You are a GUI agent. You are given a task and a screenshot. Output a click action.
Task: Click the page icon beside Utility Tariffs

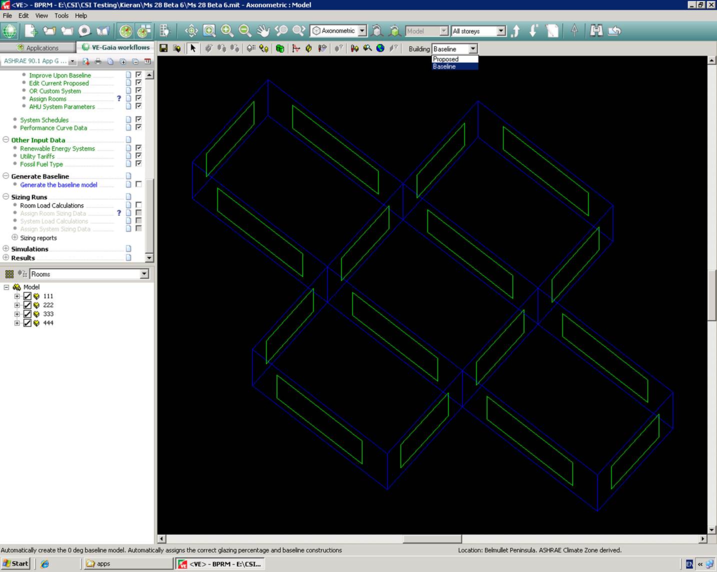coord(128,156)
